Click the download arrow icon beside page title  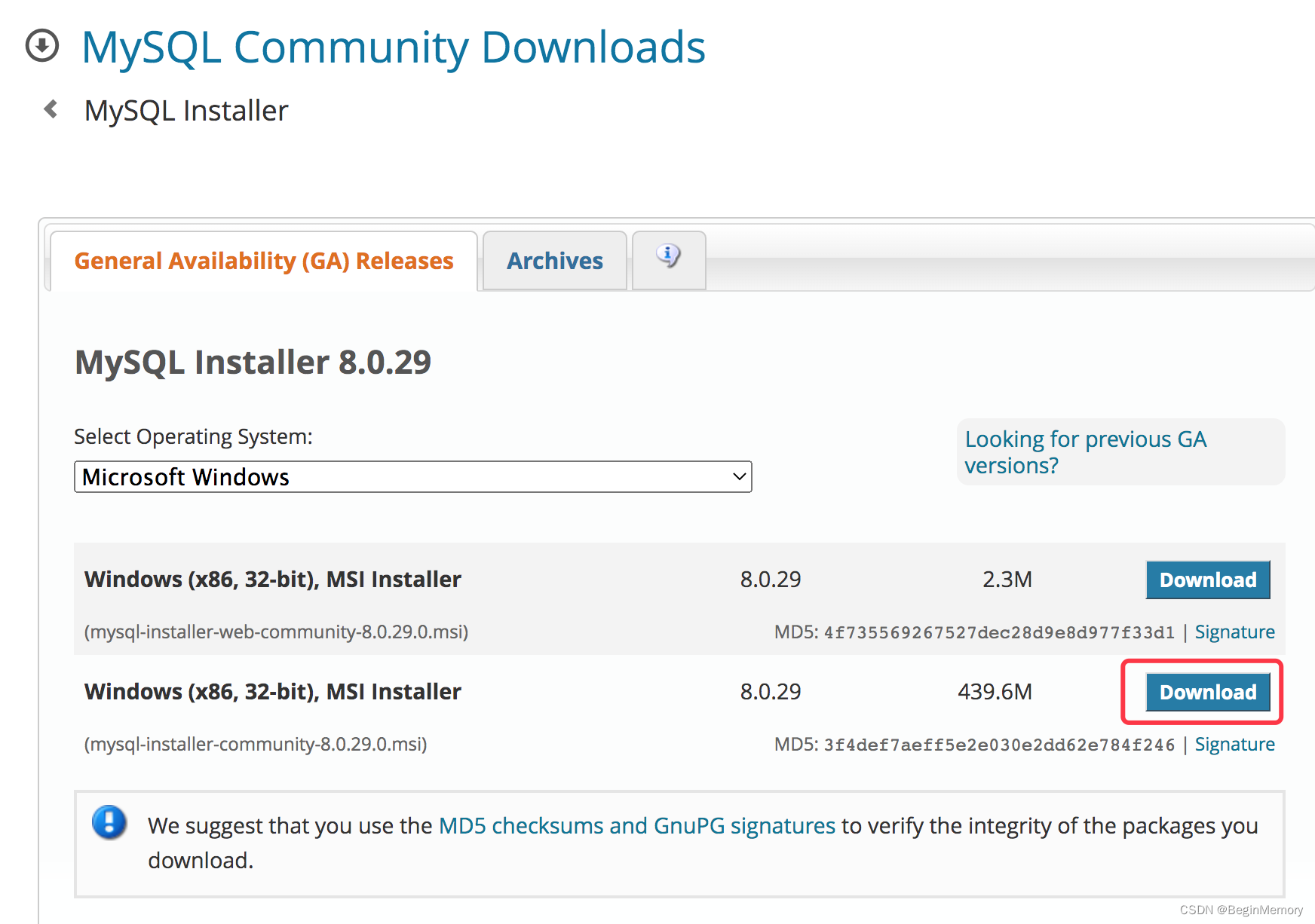(43, 47)
